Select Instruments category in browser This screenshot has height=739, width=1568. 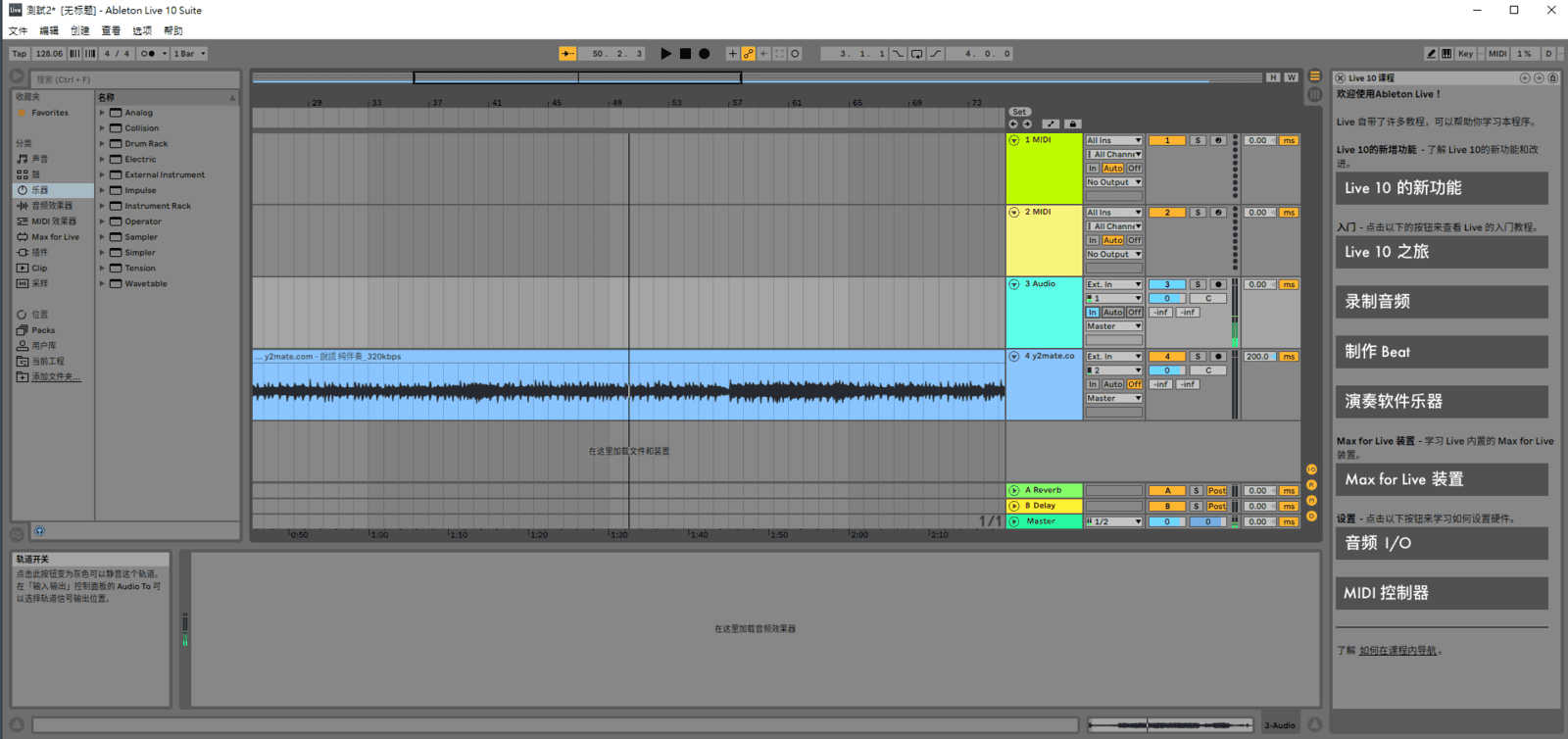tap(54, 190)
